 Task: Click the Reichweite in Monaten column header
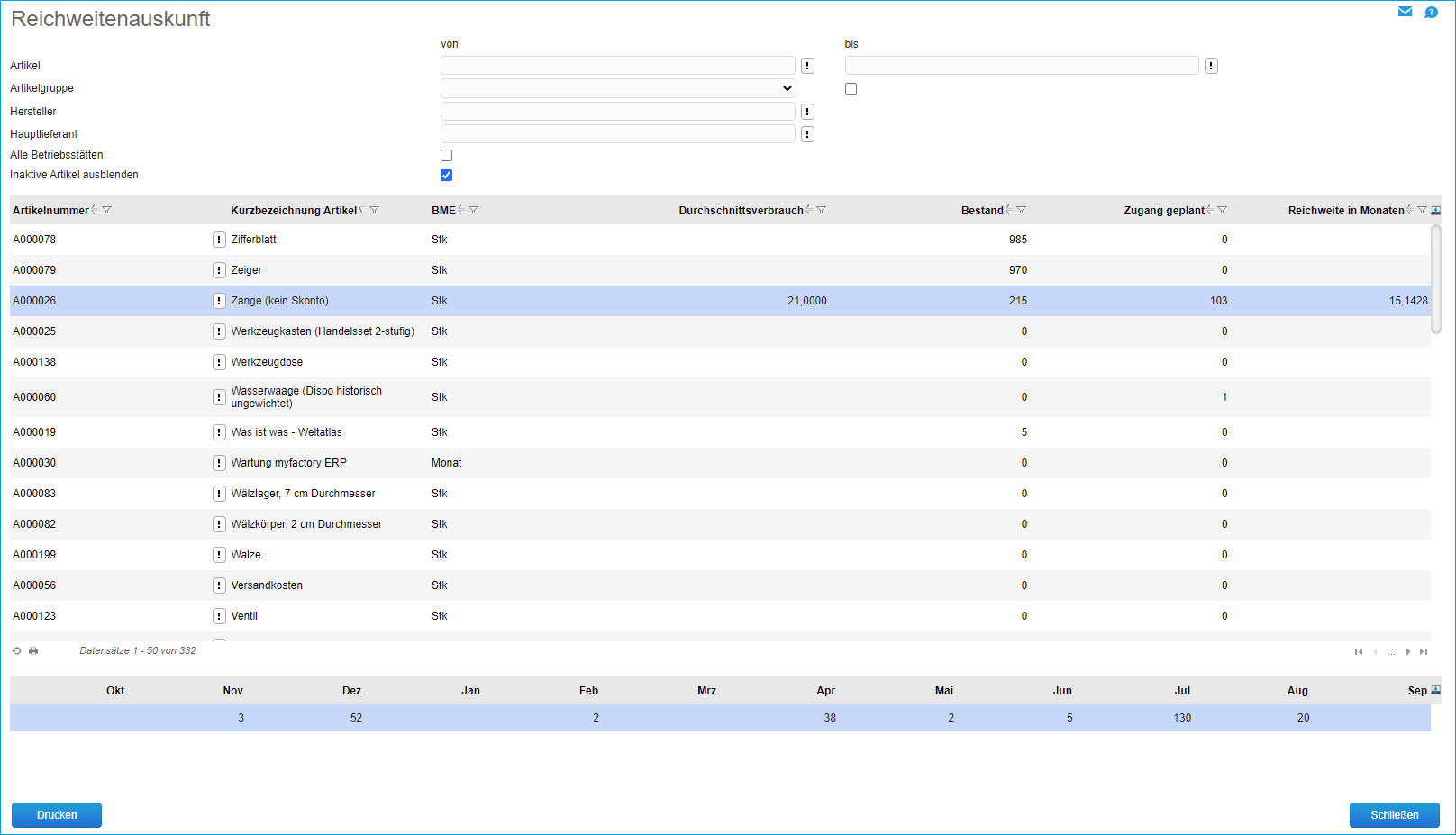pos(1345,211)
